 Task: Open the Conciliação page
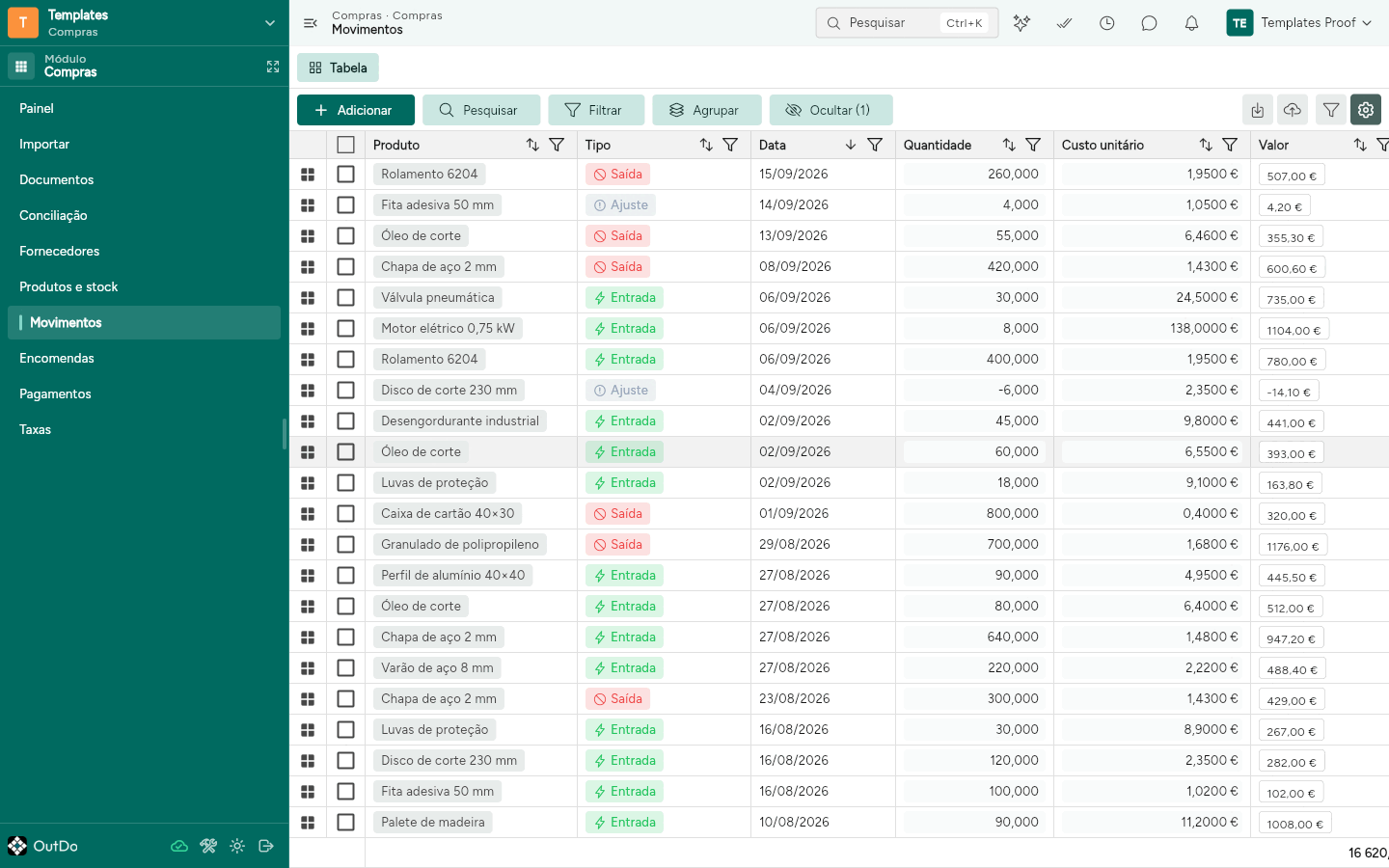click(144, 215)
